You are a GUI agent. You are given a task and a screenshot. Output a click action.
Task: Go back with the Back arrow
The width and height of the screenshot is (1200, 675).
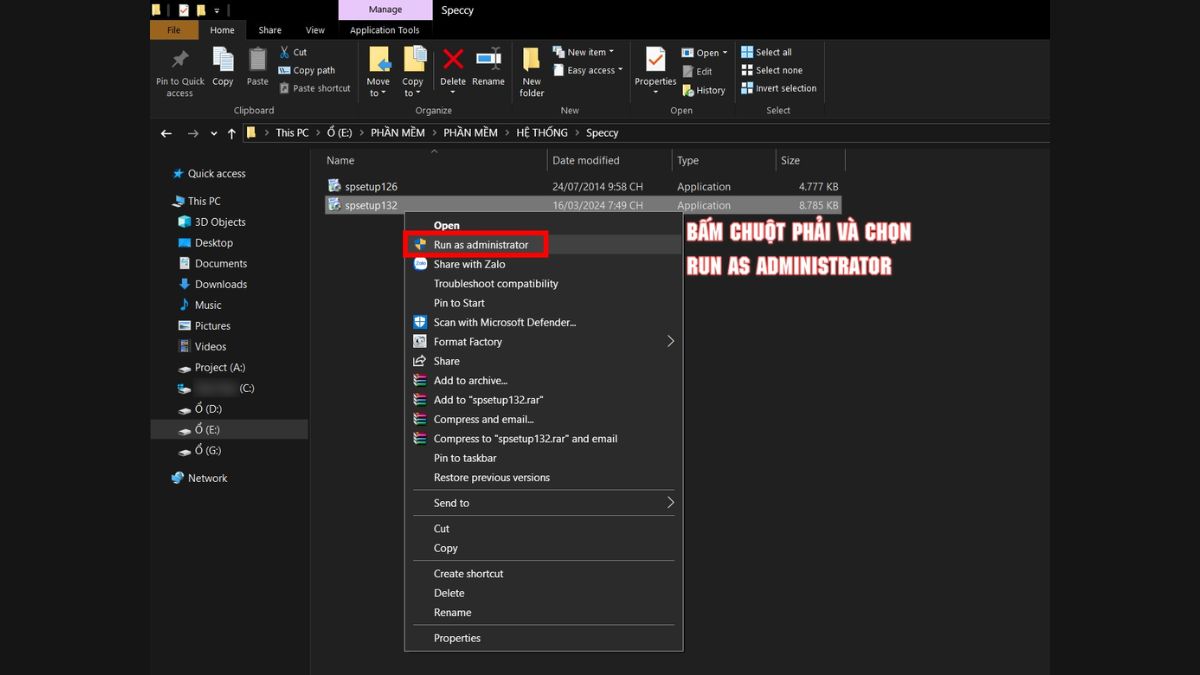(x=167, y=133)
